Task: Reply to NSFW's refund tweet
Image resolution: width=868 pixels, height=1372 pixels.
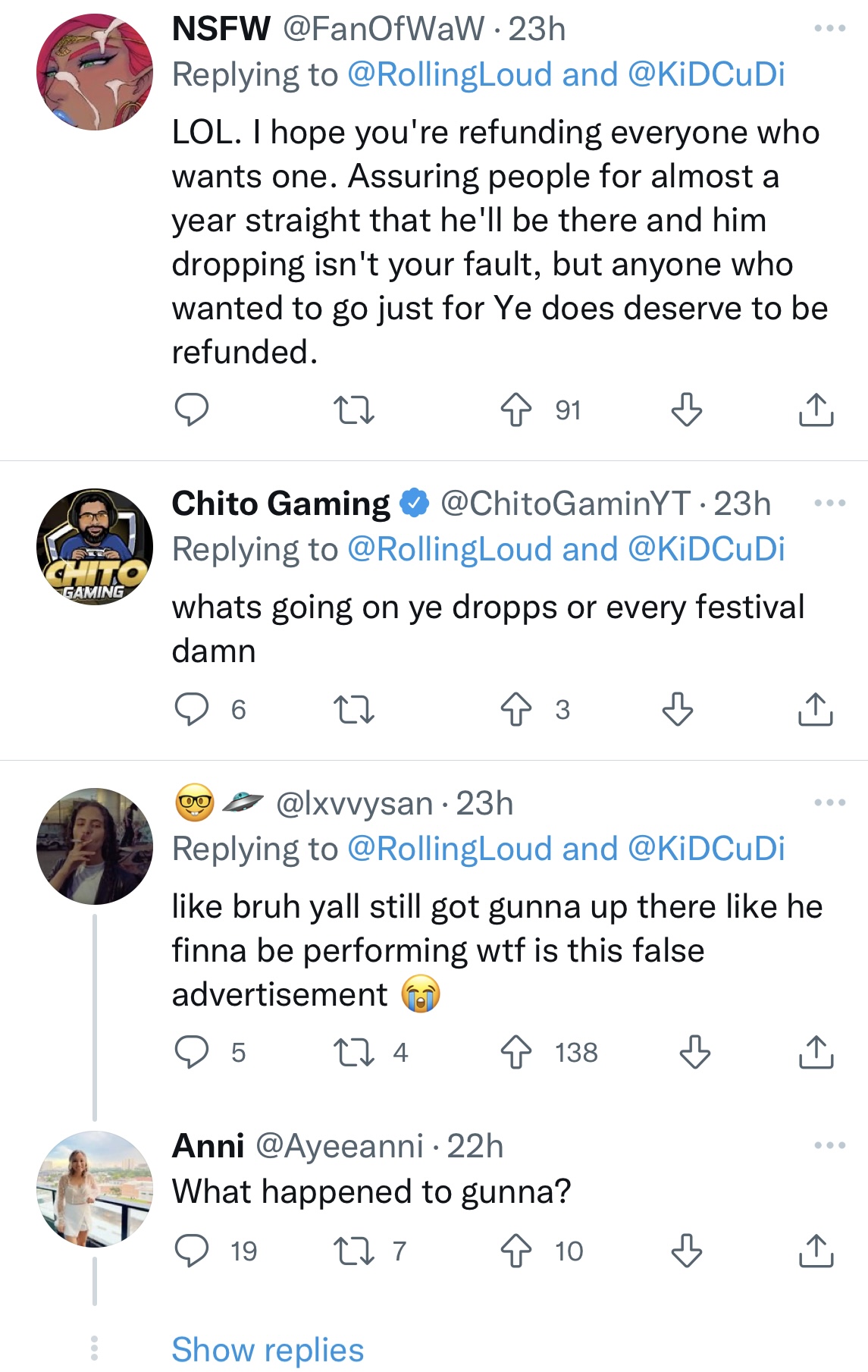Action: pos(192,410)
